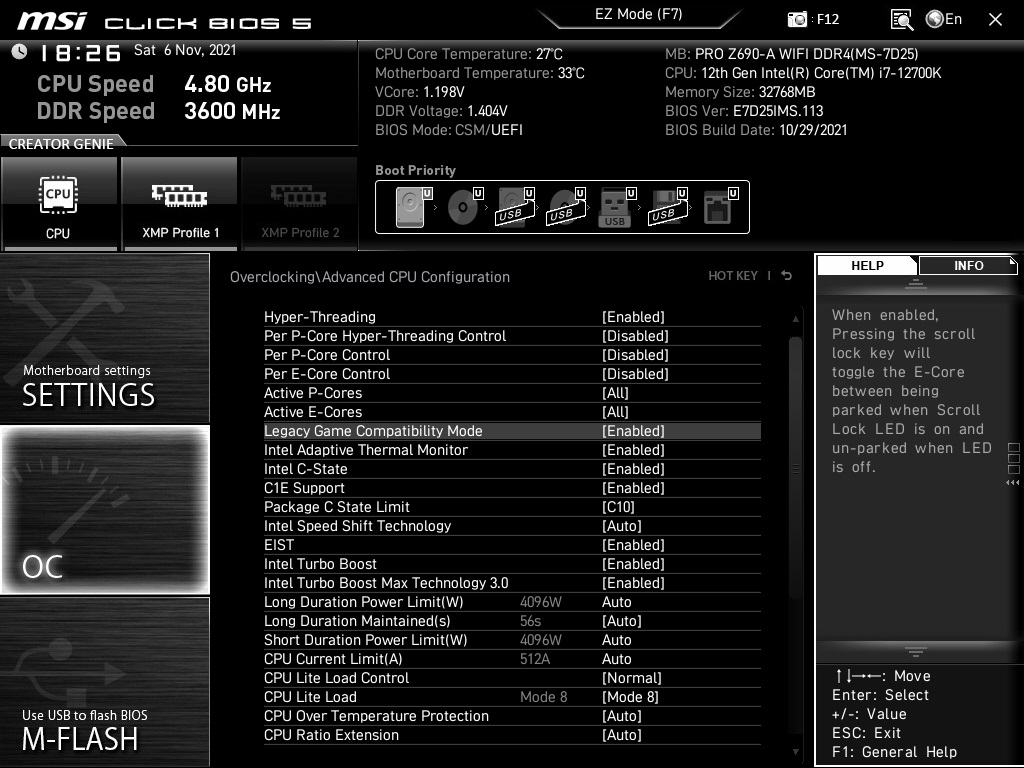The height and width of the screenshot is (768, 1024).
Task: Open the SETTINGS motherboard section
Action: pyautogui.click(x=104, y=338)
